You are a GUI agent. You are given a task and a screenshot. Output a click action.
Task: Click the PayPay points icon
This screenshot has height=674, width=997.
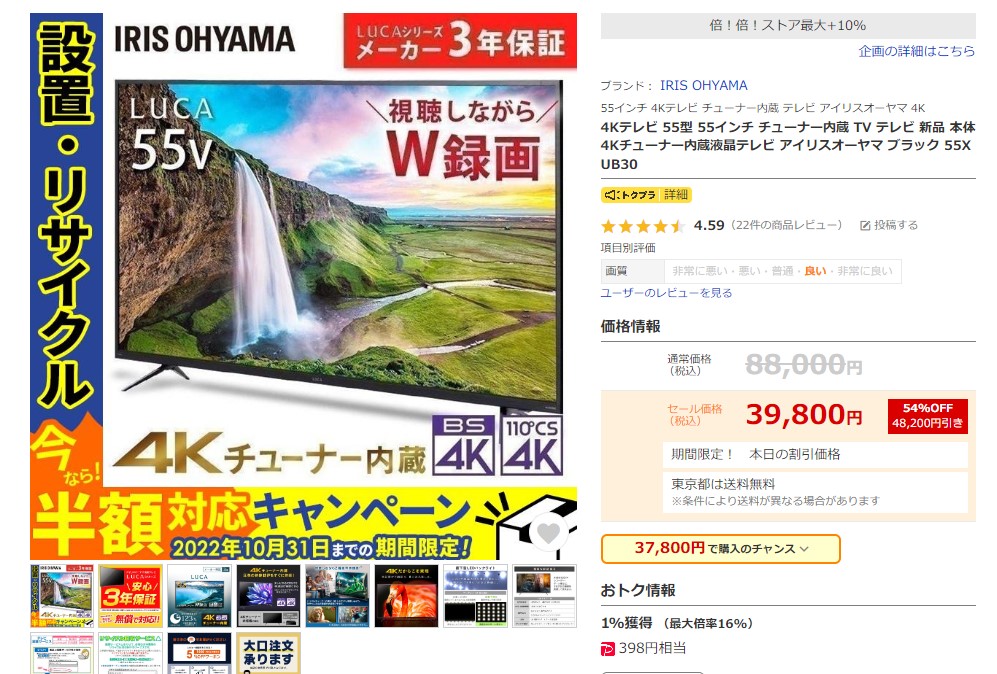click(607, 649)
